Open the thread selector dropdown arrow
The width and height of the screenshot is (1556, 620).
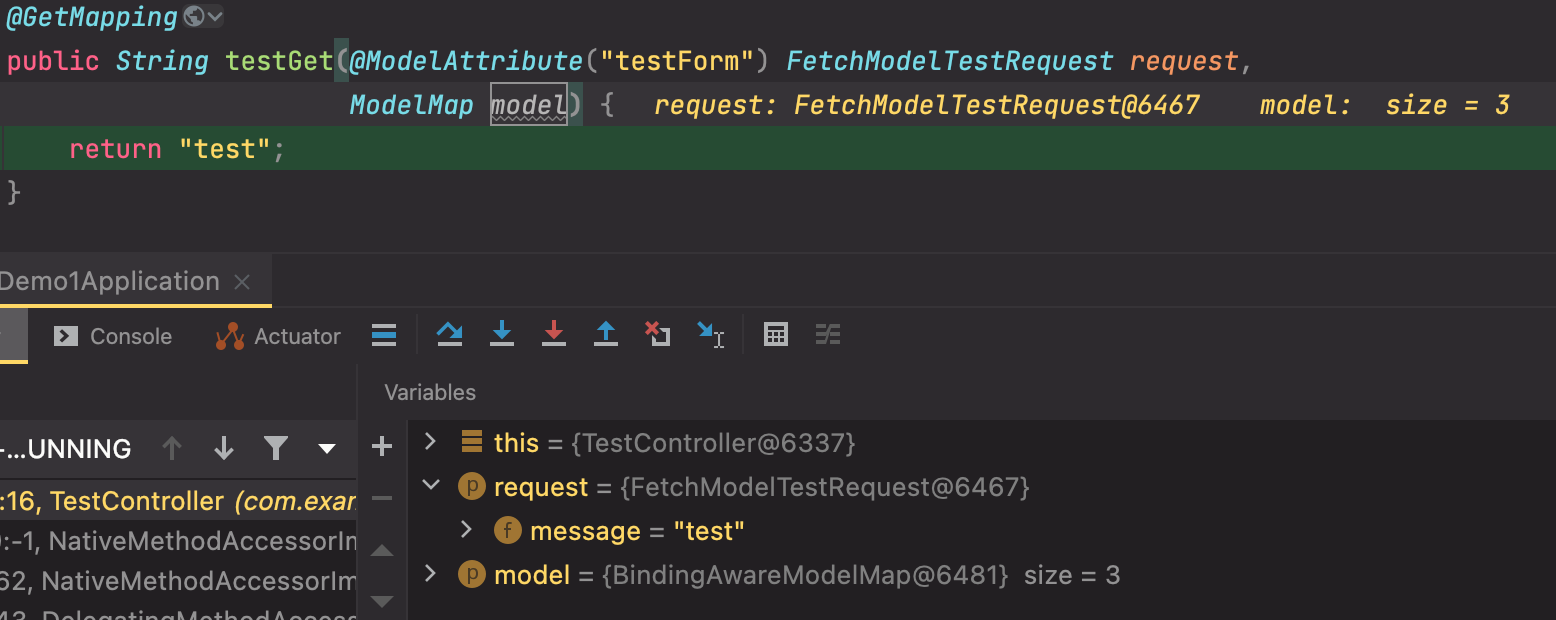coord(326,448)
